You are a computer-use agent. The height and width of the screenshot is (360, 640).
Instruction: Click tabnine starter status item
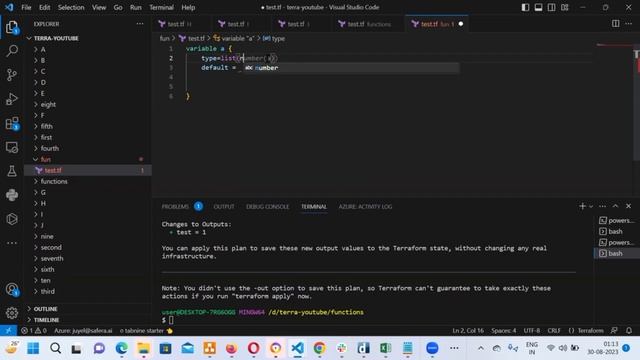pyautogui.click(x=146, y=331)
